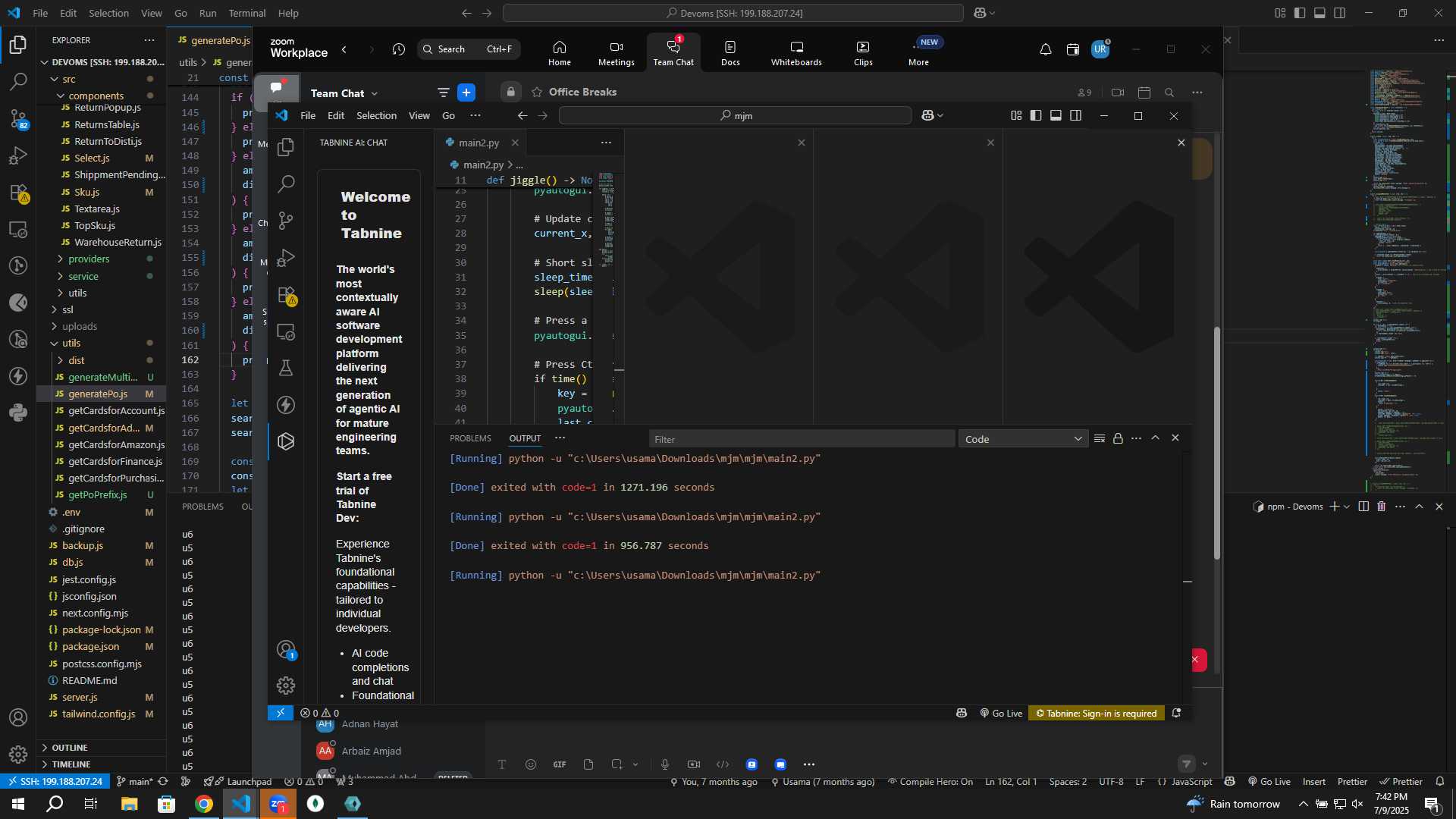Image resolution: width=1456 pixels, height=819 pixels.
Task: Open the Code output channel dropdown
Action: [x=1023, y=439]
